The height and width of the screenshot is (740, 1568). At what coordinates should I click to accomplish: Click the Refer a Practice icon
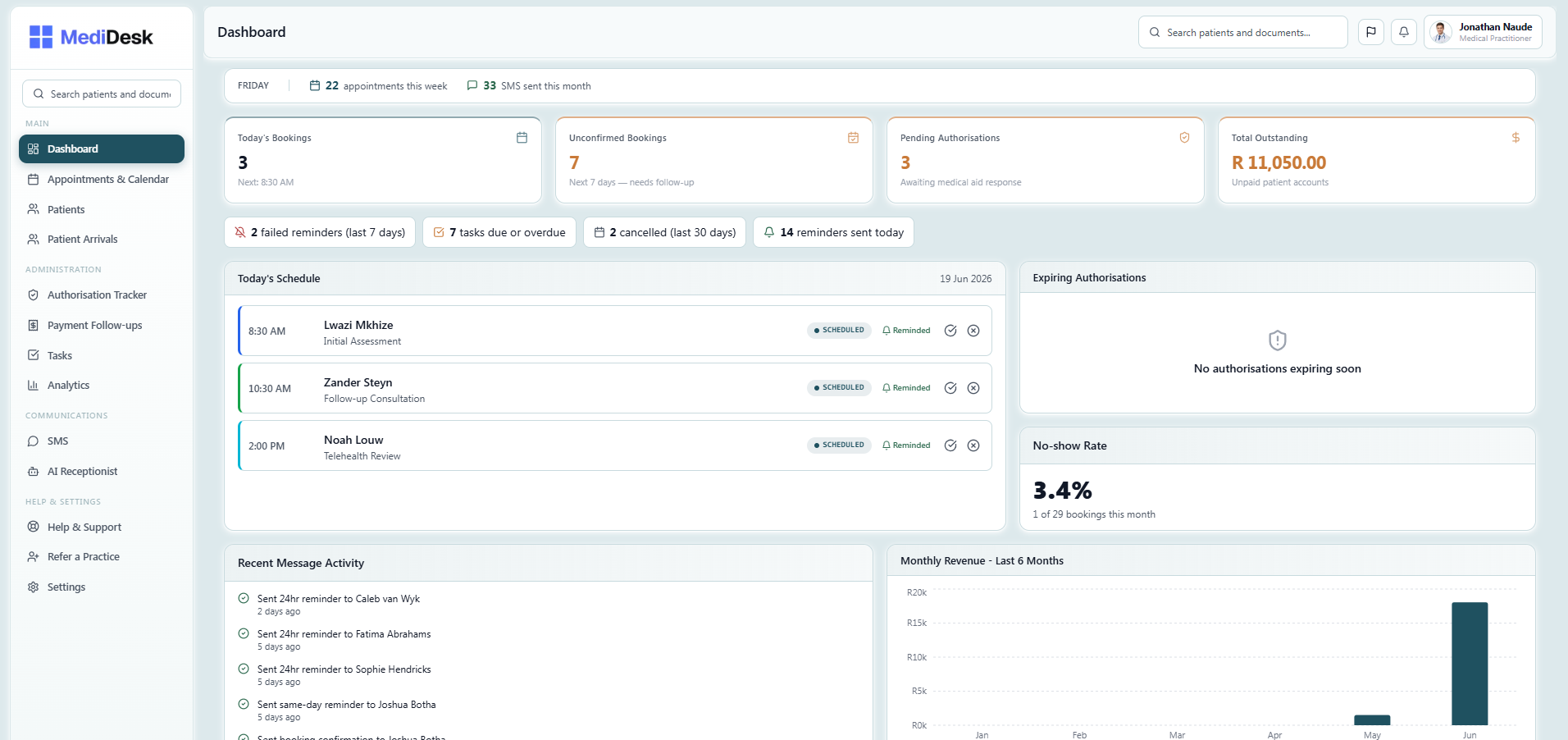34,556
